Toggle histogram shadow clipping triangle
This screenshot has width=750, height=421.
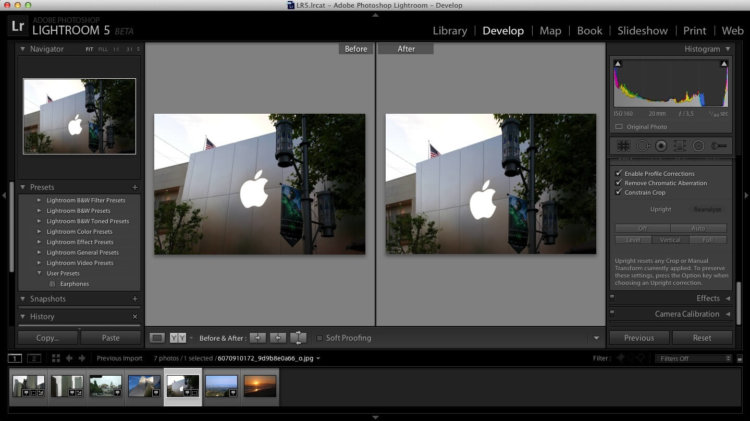(x=618, y=64)
